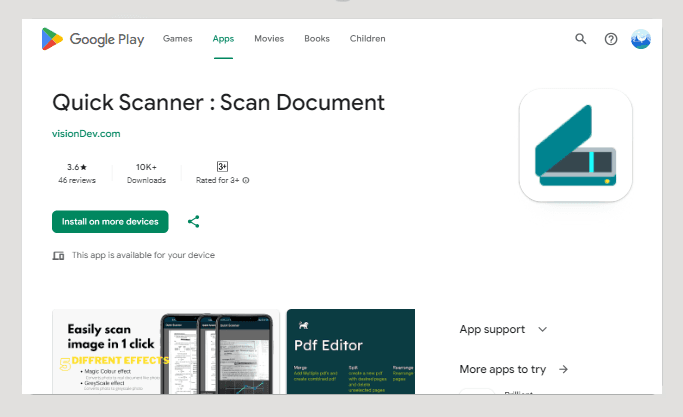Click the share icon next to Install
This screenshot has width=683, height=417.
point(193,221)
